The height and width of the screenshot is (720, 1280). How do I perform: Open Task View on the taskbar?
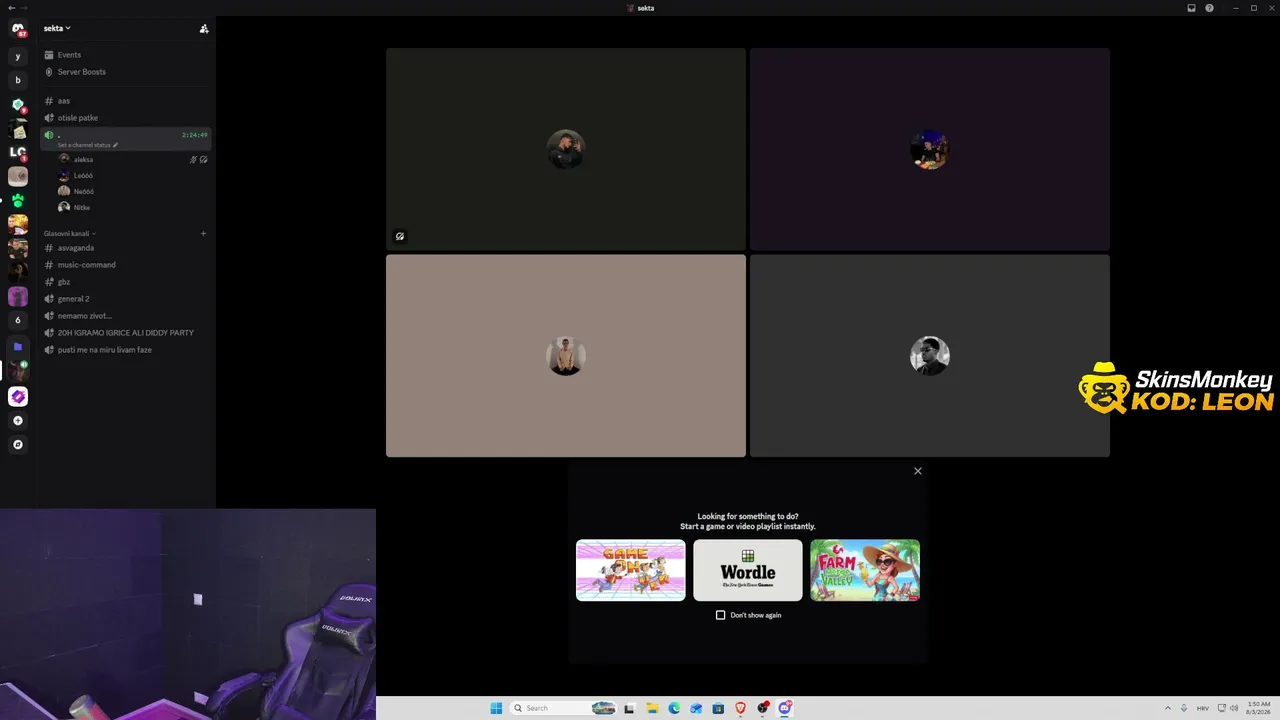(x=630, y=708)
